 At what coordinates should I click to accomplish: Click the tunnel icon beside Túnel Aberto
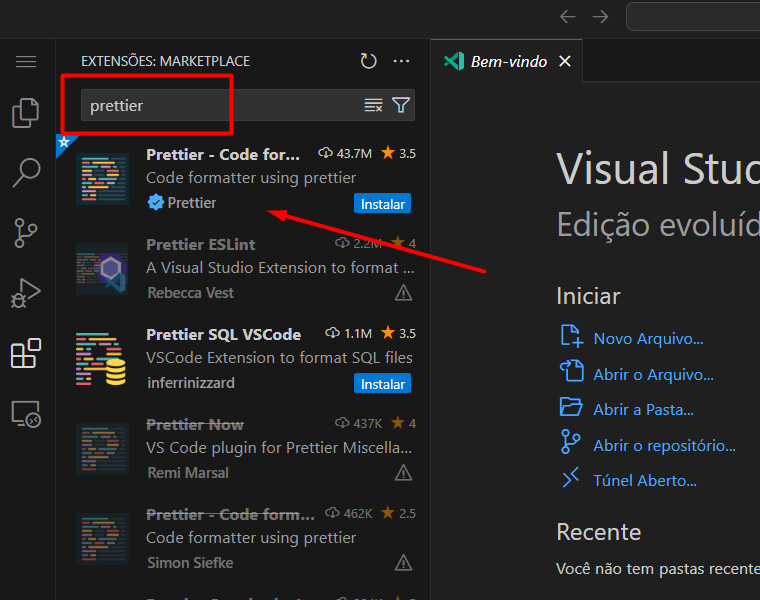(x=571, y=477)
